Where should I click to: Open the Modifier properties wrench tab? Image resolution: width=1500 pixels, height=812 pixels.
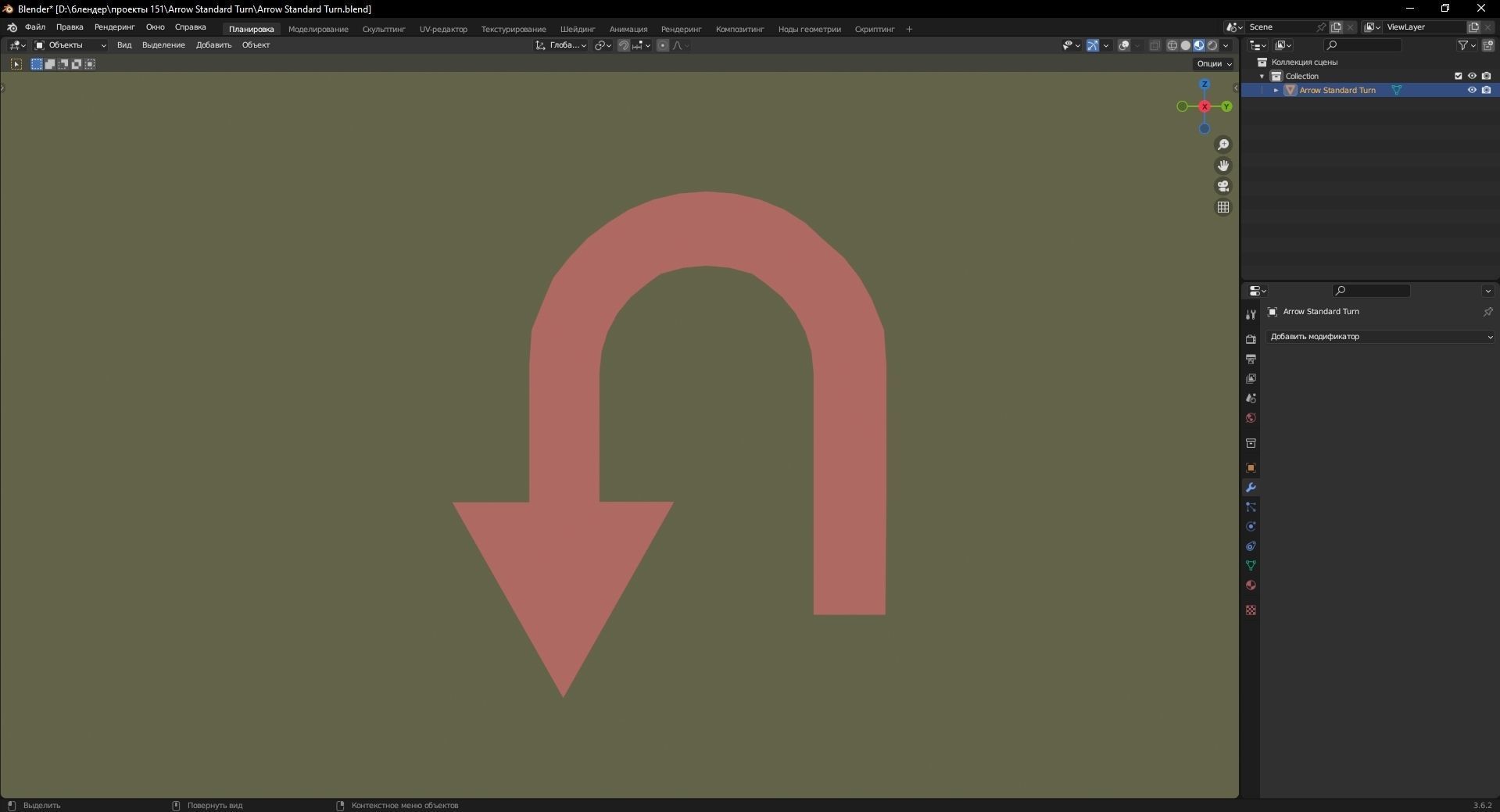pyautogui.click(x=1251, y=488)
